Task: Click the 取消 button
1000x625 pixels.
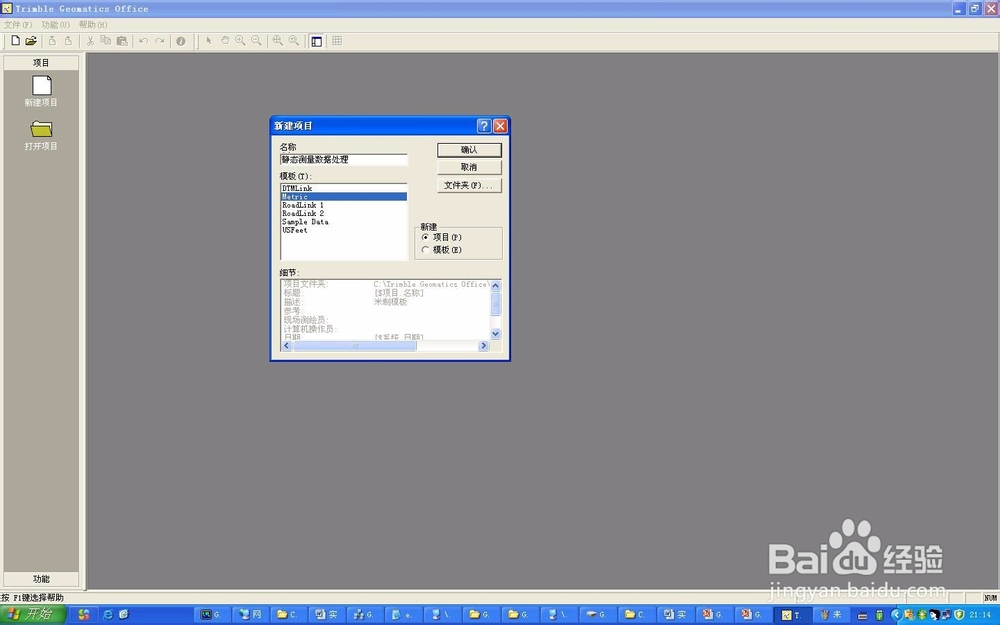Action: click(x=469, y=167)
